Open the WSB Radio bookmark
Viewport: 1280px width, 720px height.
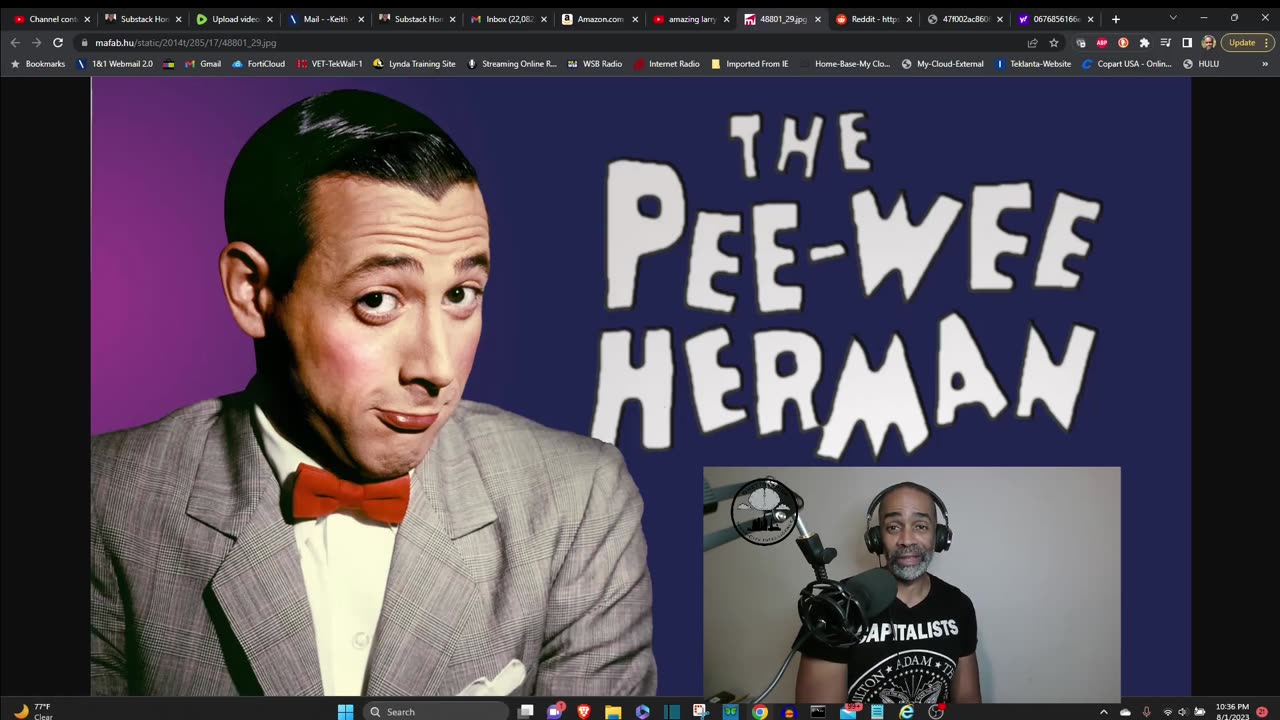594,64
